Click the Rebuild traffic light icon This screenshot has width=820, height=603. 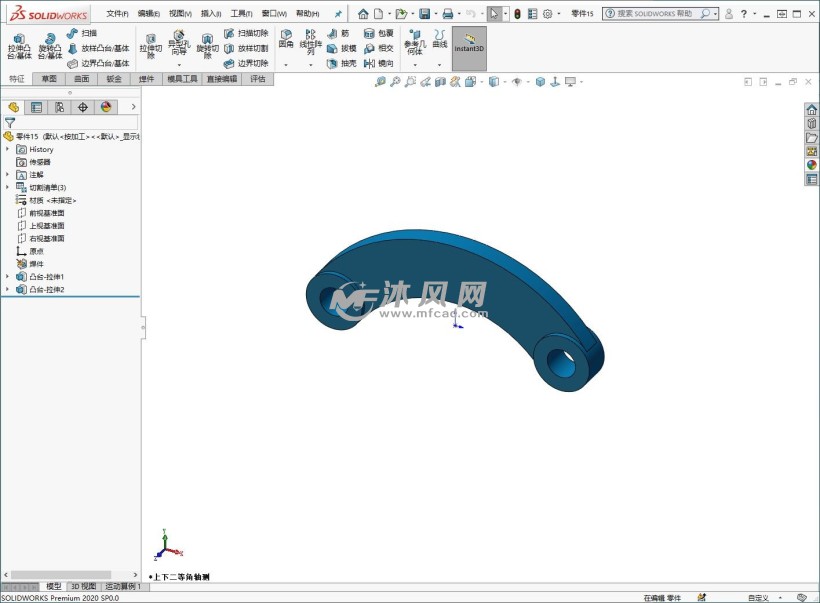(x=517, y=14)
